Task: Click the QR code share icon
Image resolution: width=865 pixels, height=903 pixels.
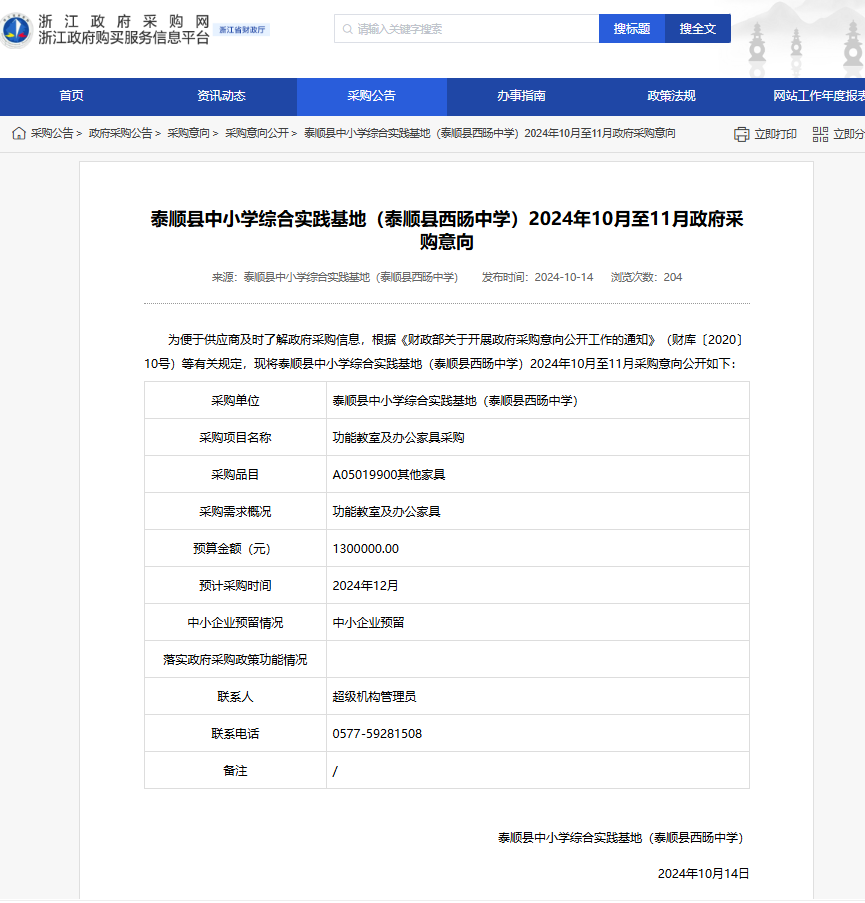Action: [820, 134]
